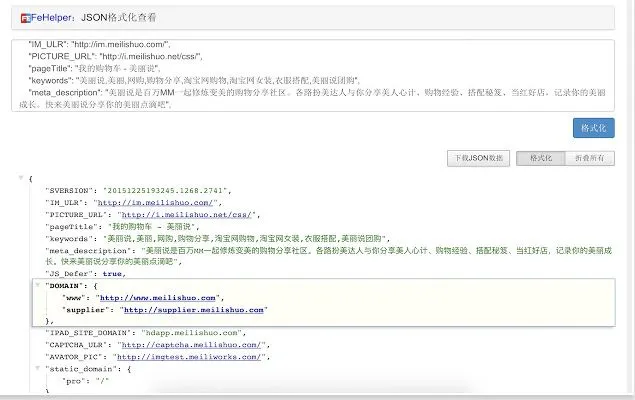Click the IPAD_SITE_DOMAIN key
The width and height of the screenshot is (635, 400).
pos(88,333)
